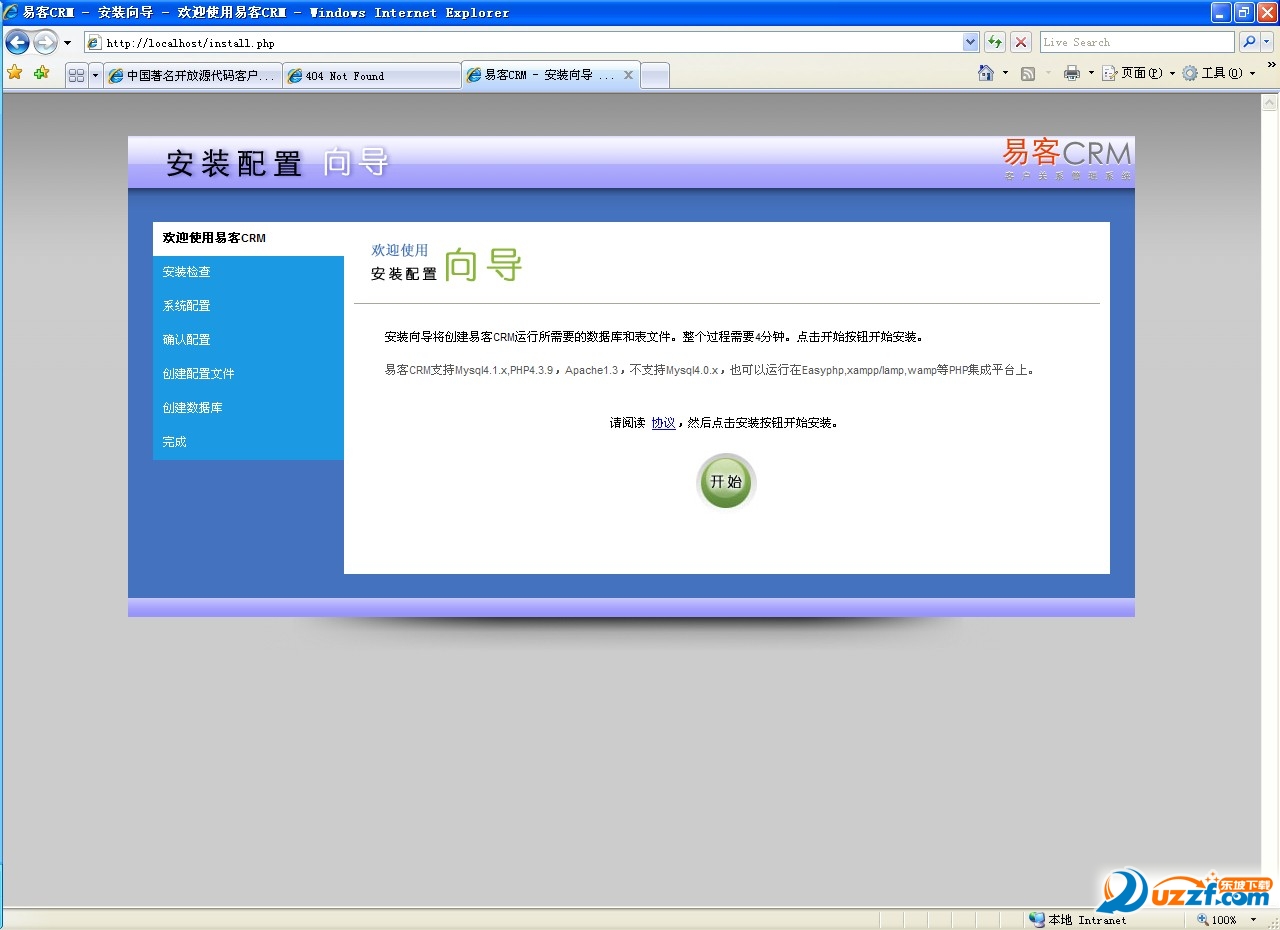Select the 系统配置 step in sidebar
Viewport: 1280px width, 930px height.
[x=248, y=306]
